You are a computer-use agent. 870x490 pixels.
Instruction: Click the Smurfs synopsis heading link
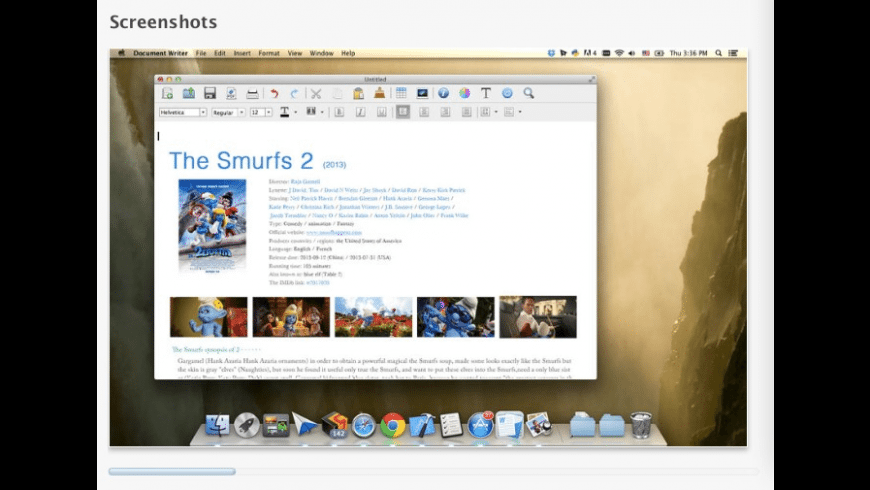pyautogui.click(x=206, y=350)
